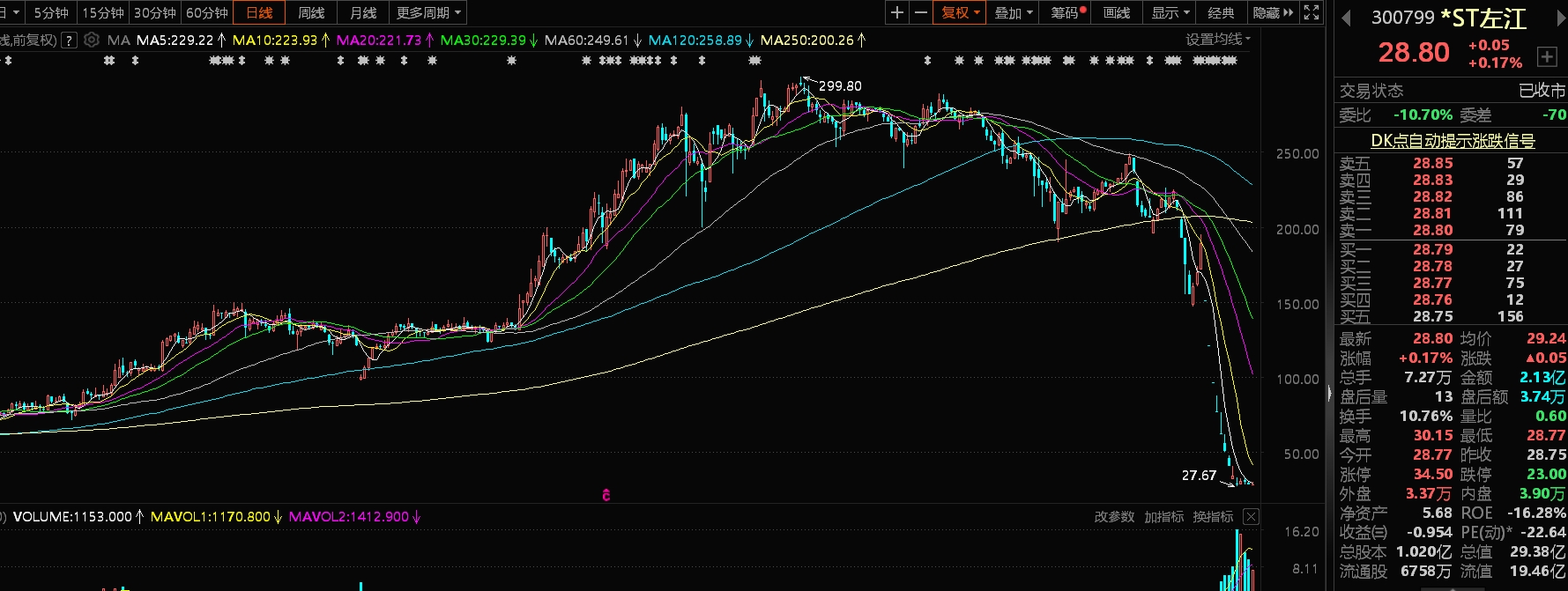Open MA indicator settings gear icon

click(92, 40)
